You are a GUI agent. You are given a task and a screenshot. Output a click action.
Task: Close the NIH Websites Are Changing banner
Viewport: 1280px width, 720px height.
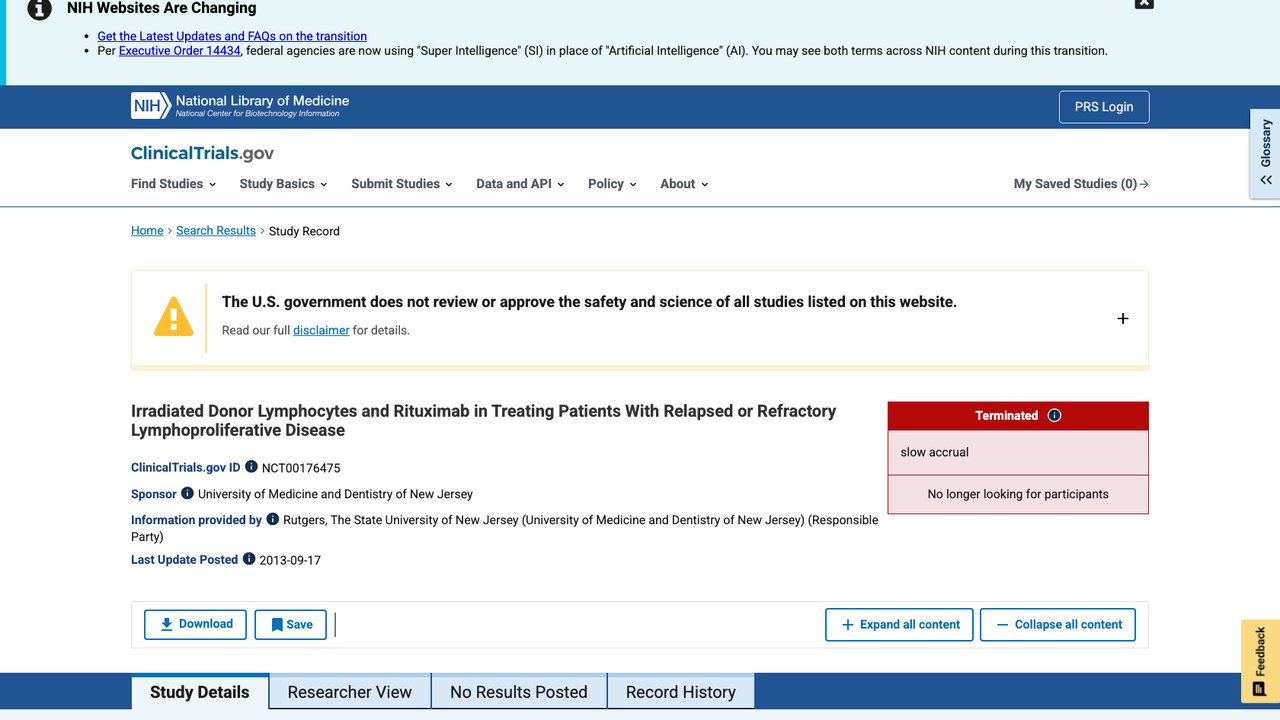point(1144,3)
